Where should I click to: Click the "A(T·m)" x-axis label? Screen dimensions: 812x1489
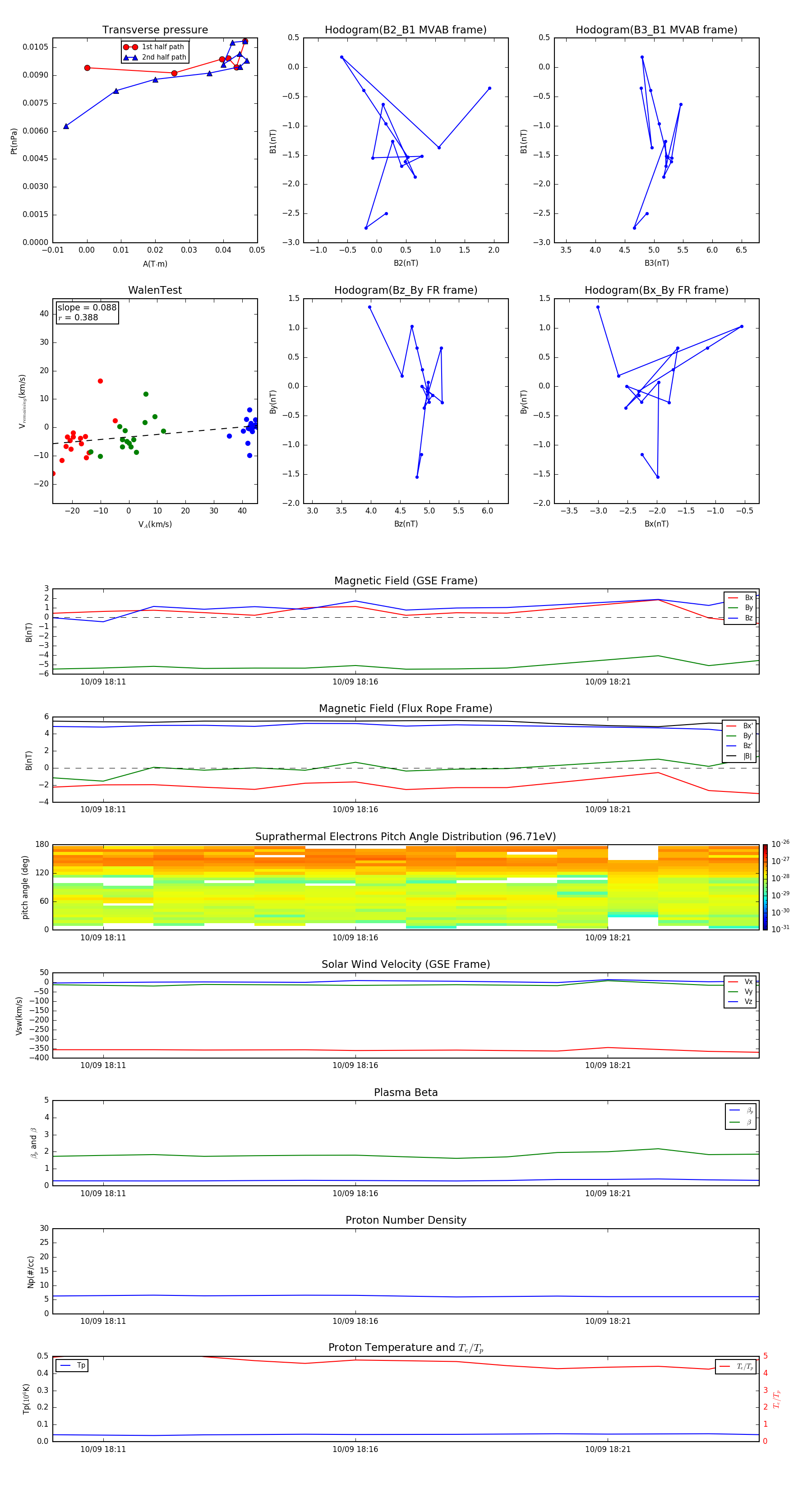tap(155, 264)
